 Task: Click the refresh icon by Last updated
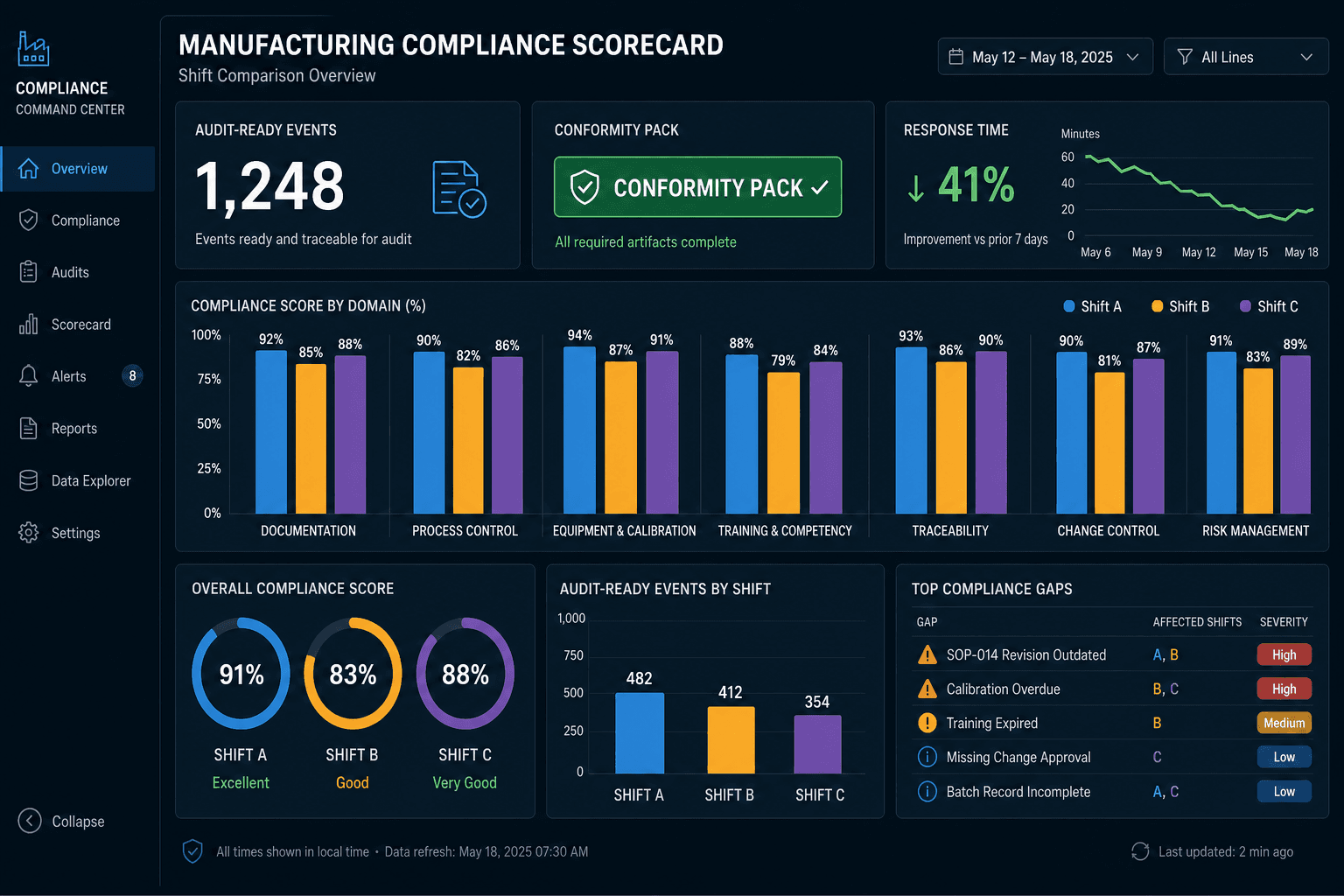pyautogui.click(x=1140, y=851)
